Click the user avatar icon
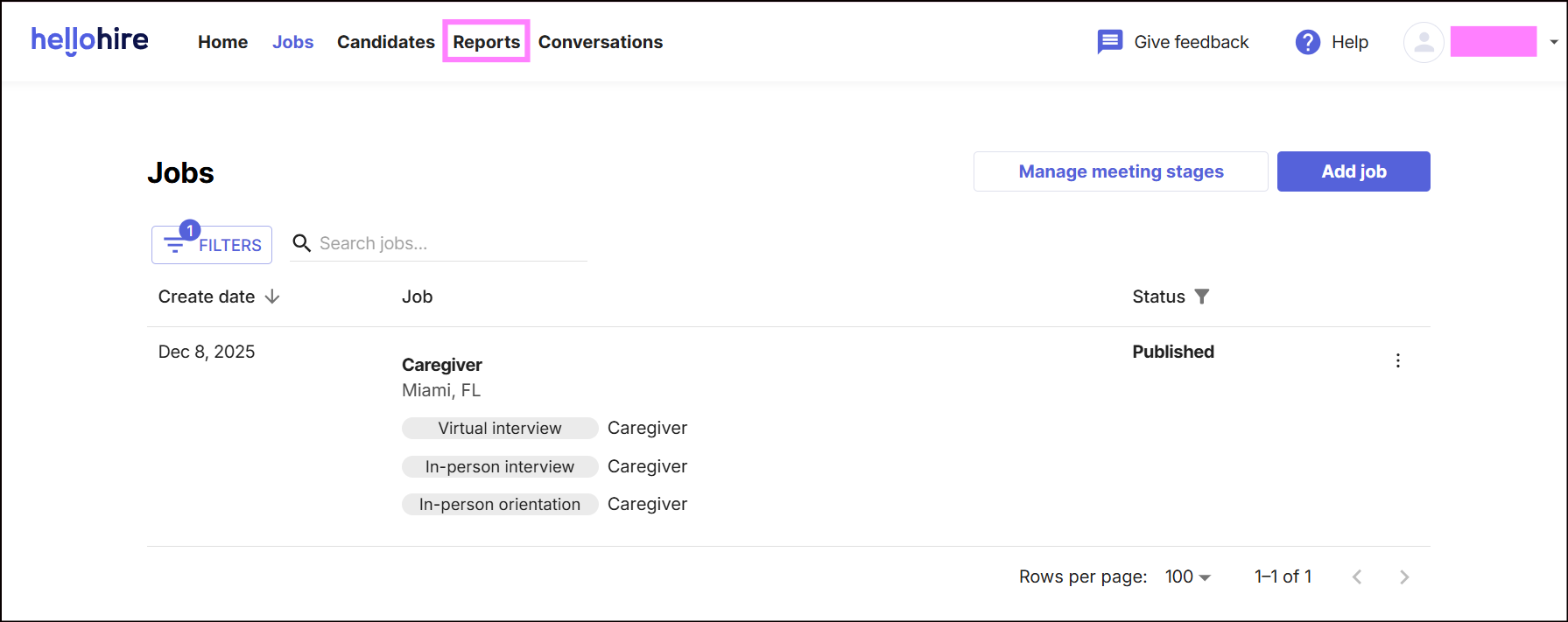 click(1424, 42)
